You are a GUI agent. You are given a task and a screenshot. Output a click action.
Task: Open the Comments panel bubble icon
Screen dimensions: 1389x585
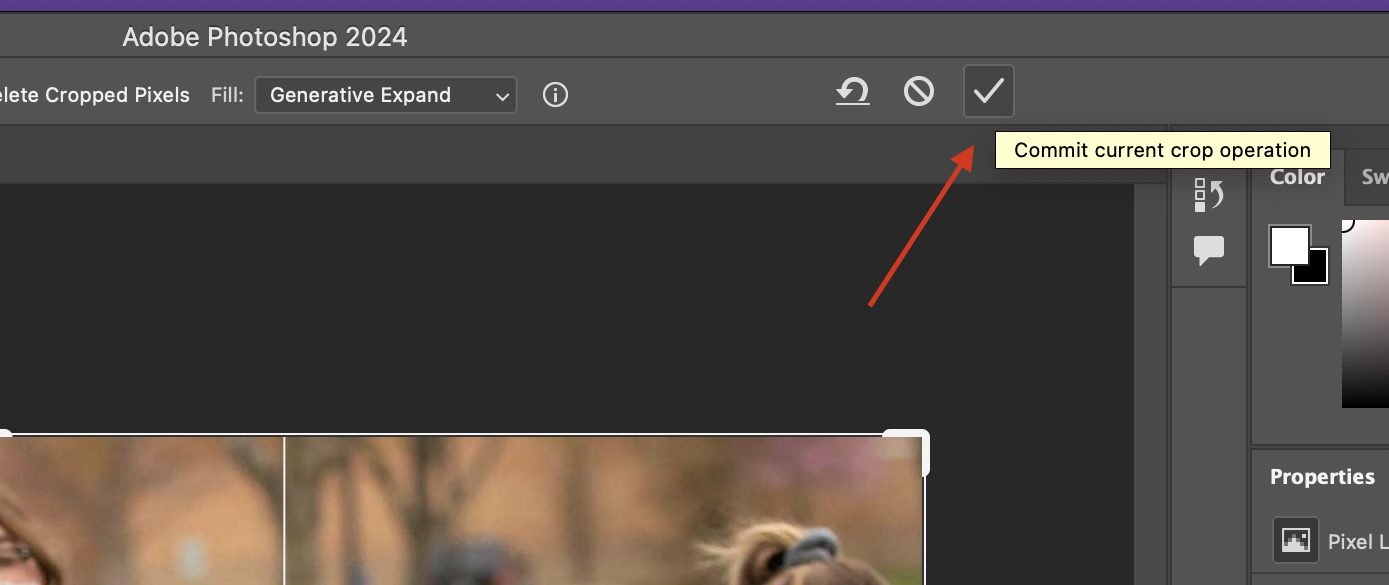(x=1208, y=251)
